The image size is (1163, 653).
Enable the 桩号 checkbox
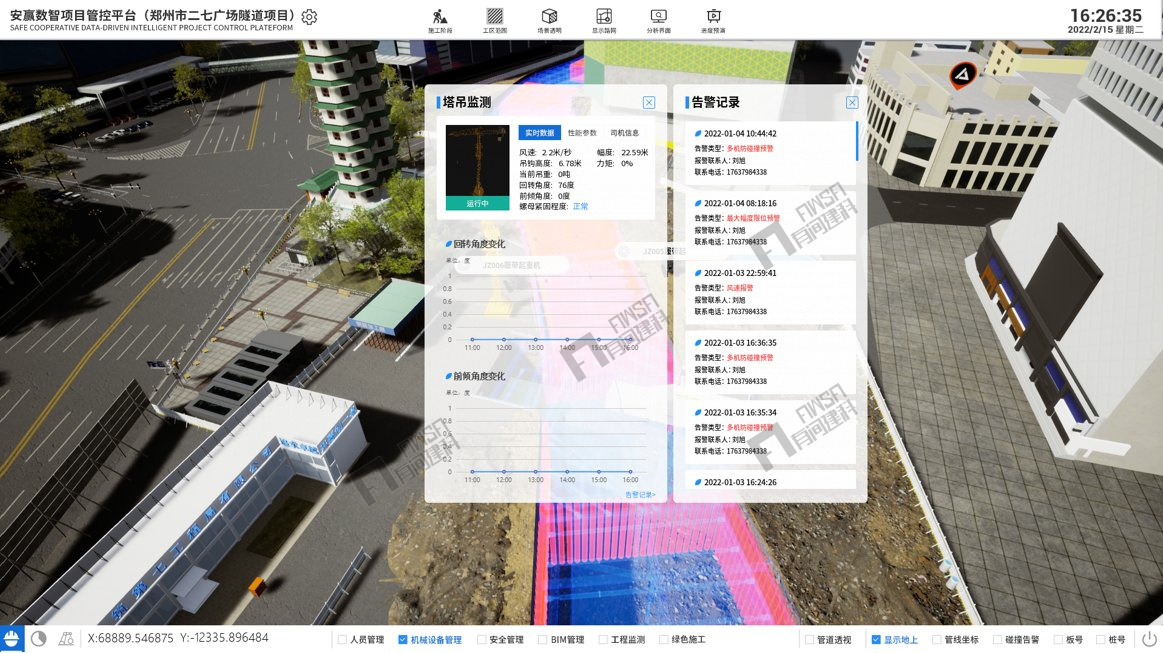click(1101, 640)
